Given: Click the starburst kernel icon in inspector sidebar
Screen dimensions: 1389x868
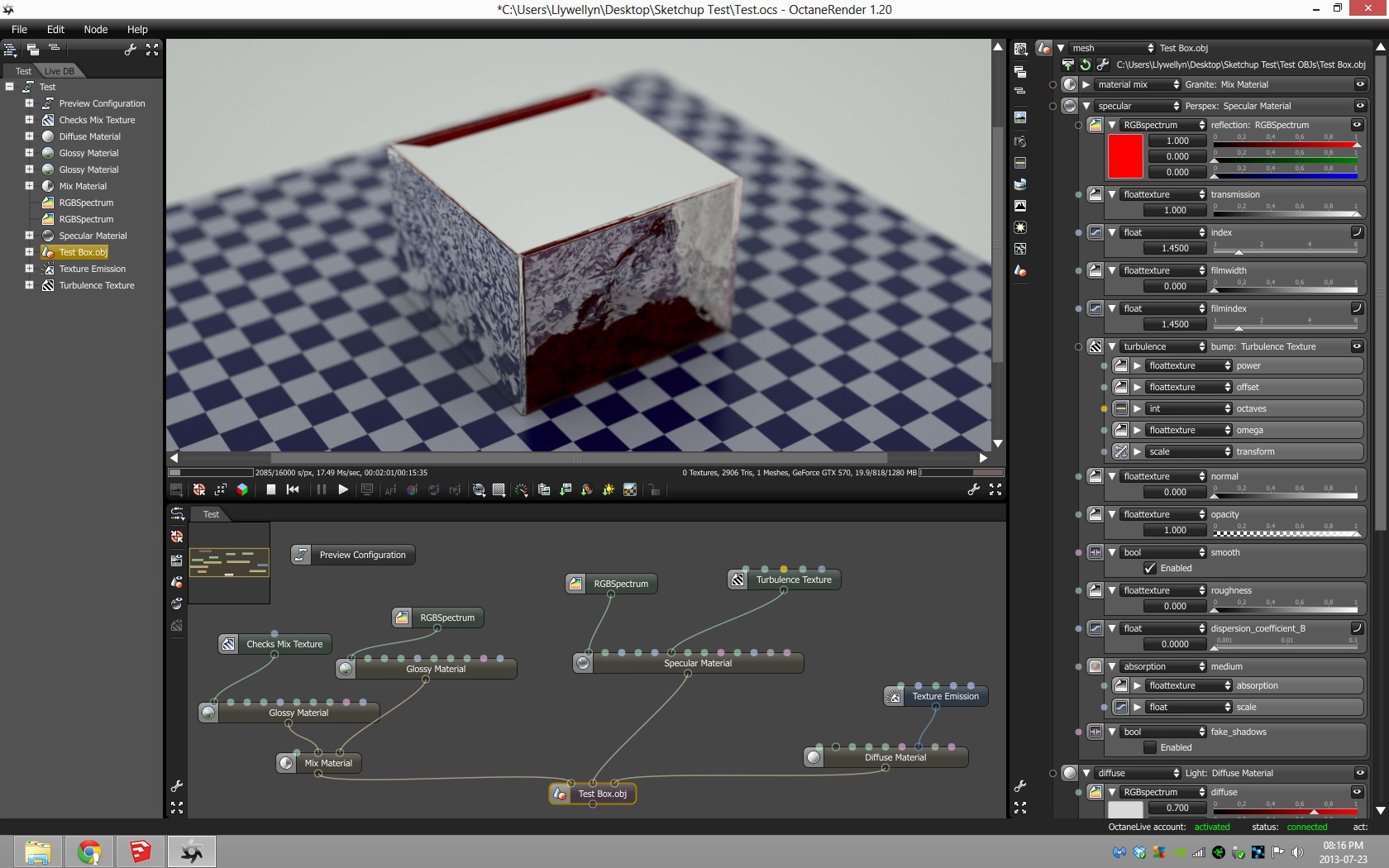Looking at the screenshot, I should click(1020, 227).
